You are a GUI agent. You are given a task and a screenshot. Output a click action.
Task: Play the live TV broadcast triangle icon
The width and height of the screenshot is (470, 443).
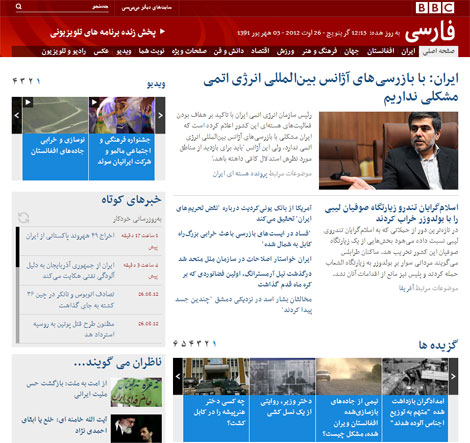click(x=162, y=32)
